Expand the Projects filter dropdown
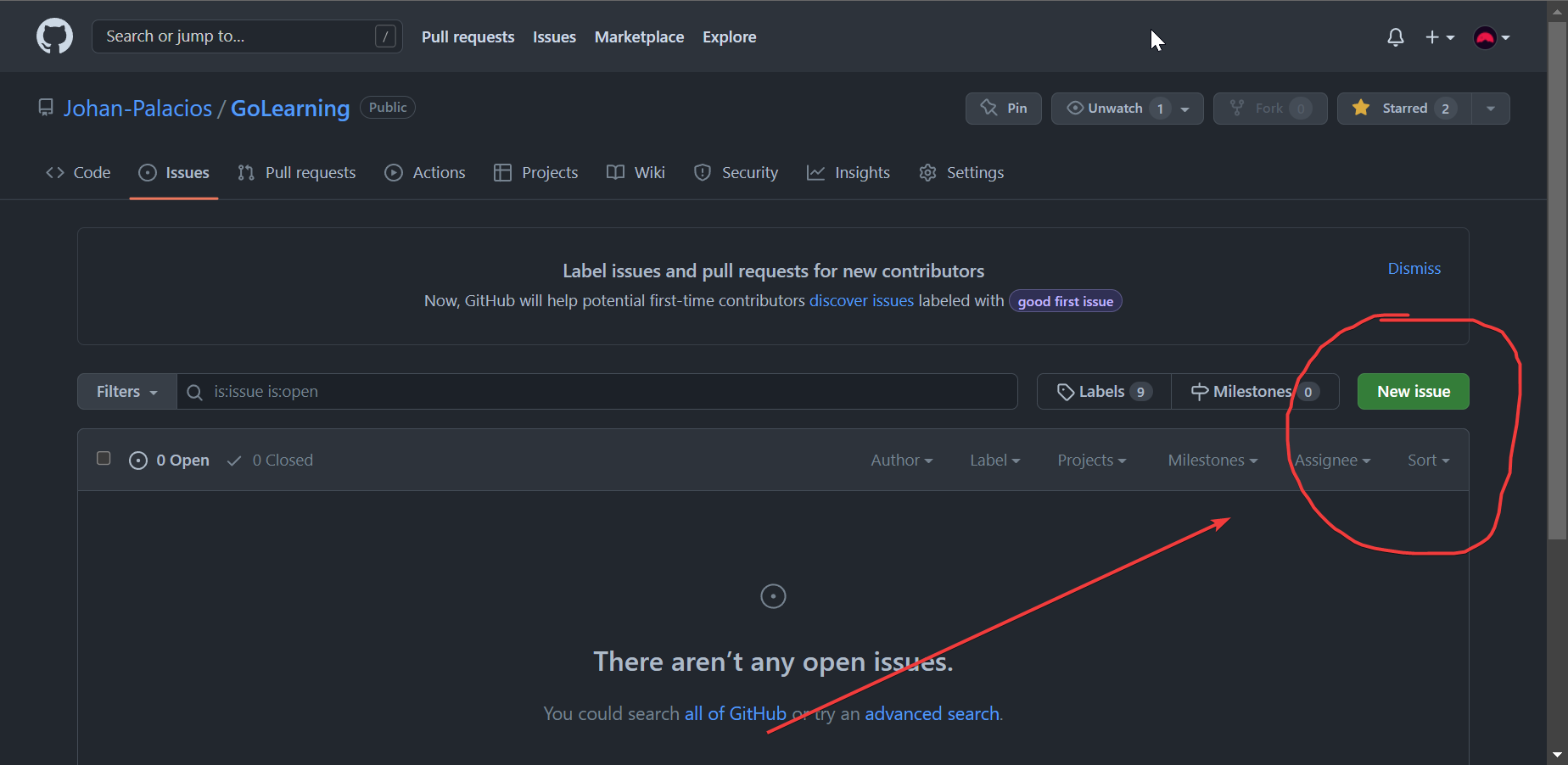 click(1092, 461)
